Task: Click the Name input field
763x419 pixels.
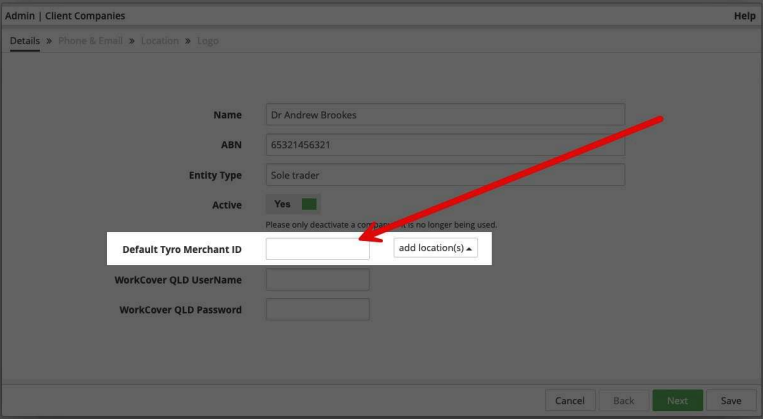Action: (x=445, y=115)
